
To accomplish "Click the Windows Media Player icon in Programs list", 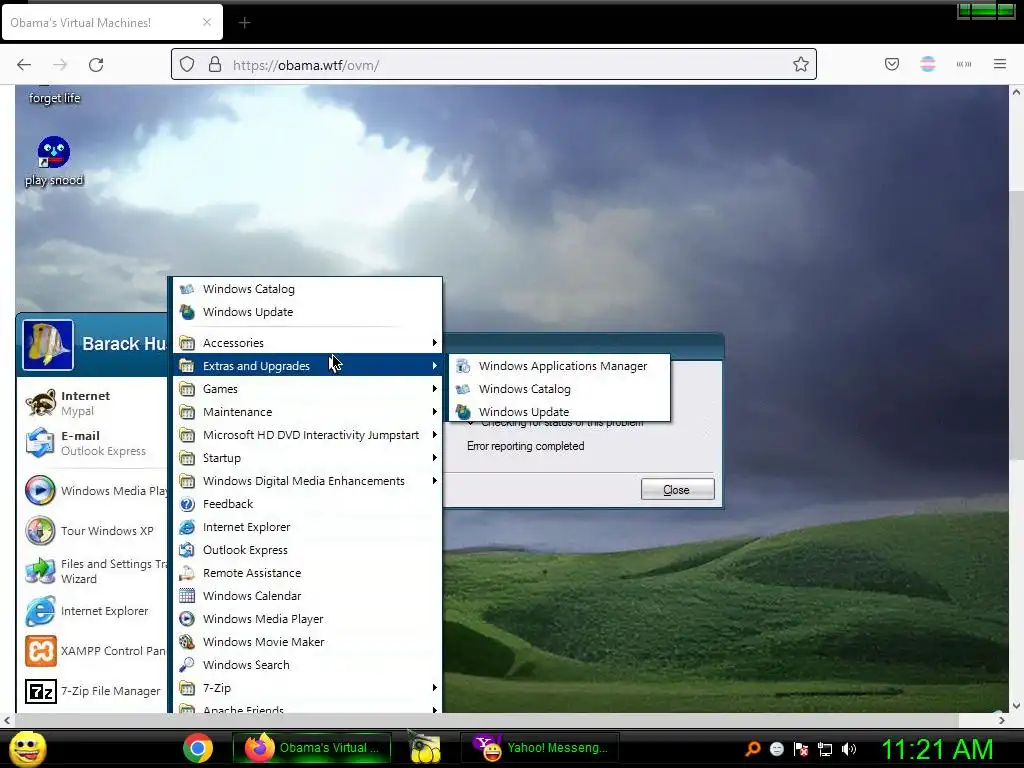I will coord(187,619).
